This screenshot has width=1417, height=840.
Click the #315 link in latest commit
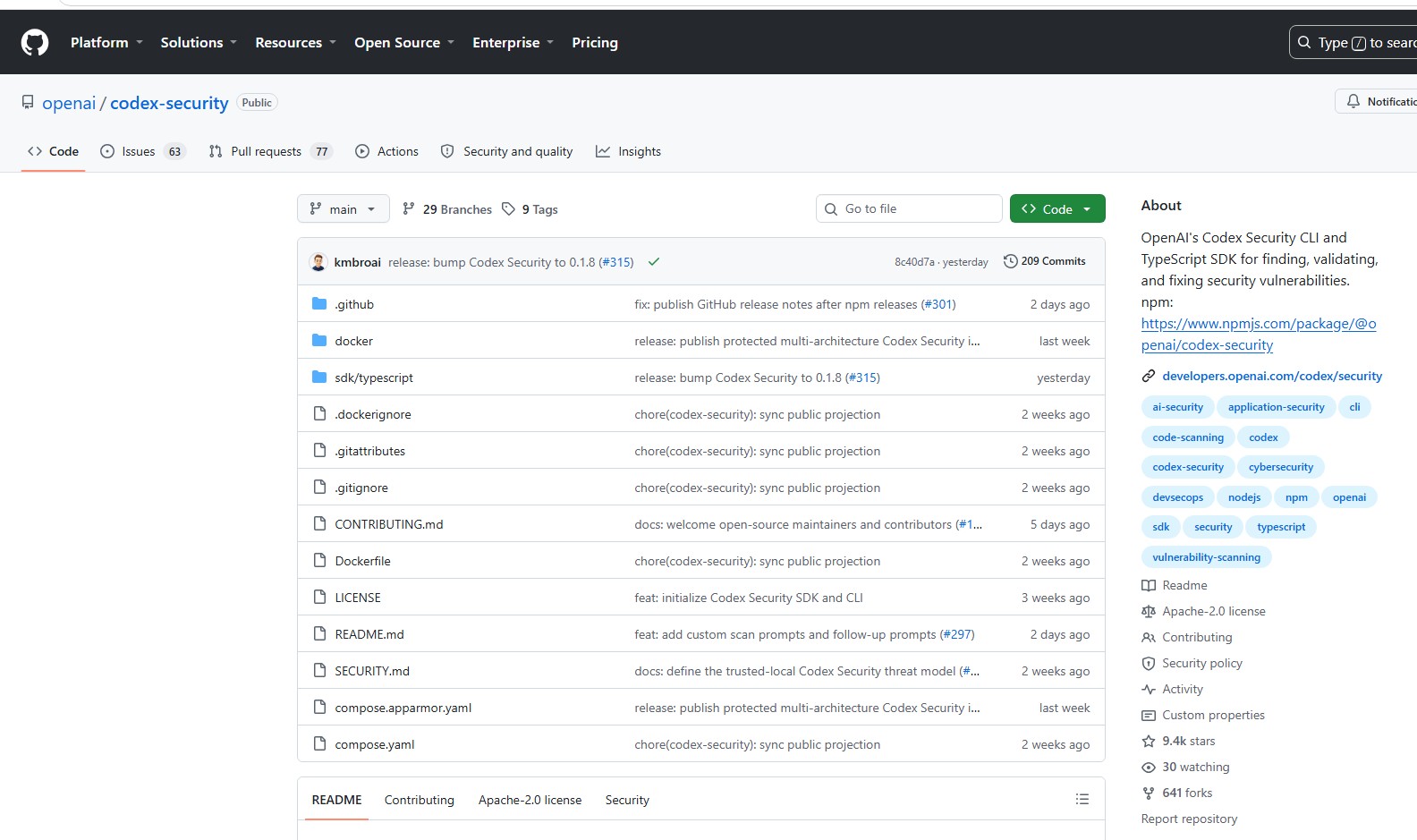[615, 262]
